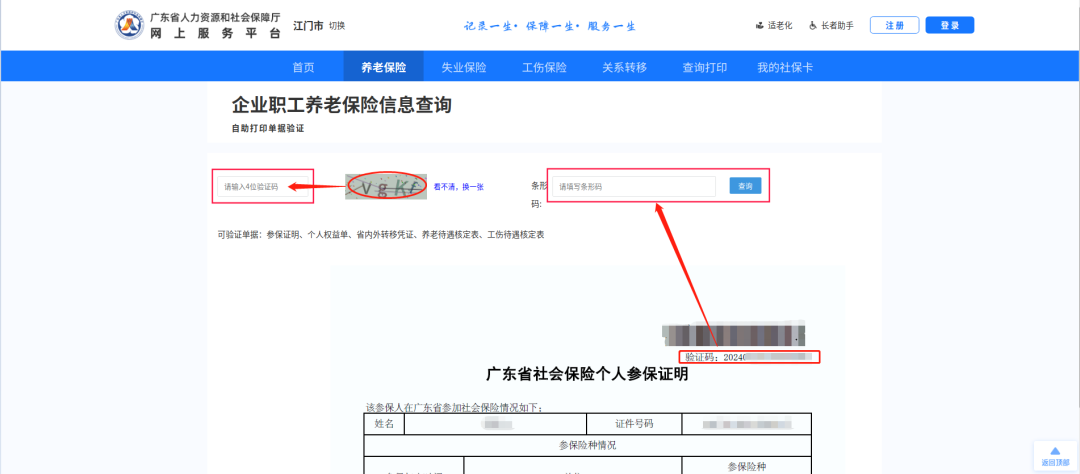This screenshot has width=1080, height=474.
Task: Click the VgKf captcha image
Action: point(385,186)
